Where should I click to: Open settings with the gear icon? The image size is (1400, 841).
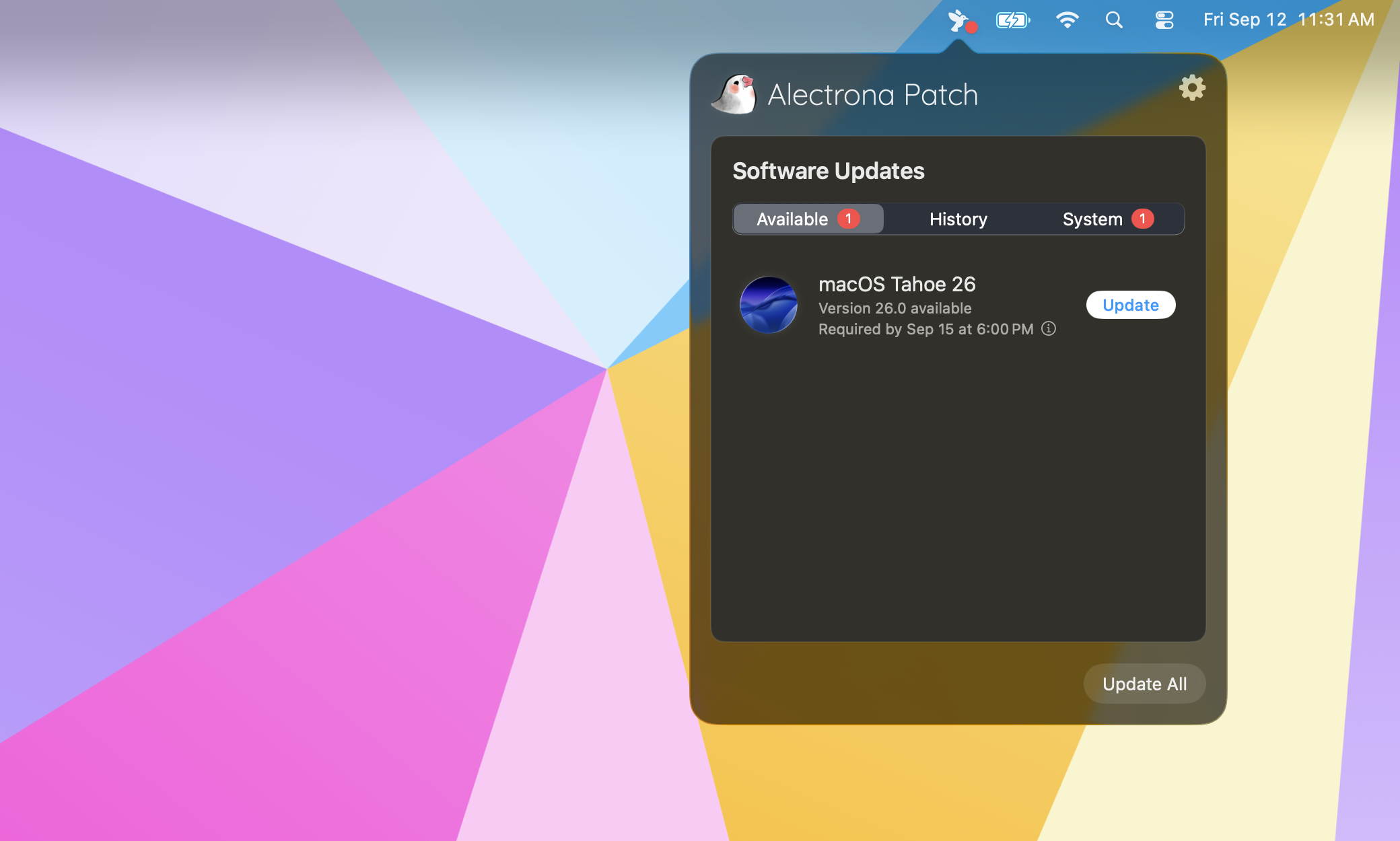[x=1192, y=88]
